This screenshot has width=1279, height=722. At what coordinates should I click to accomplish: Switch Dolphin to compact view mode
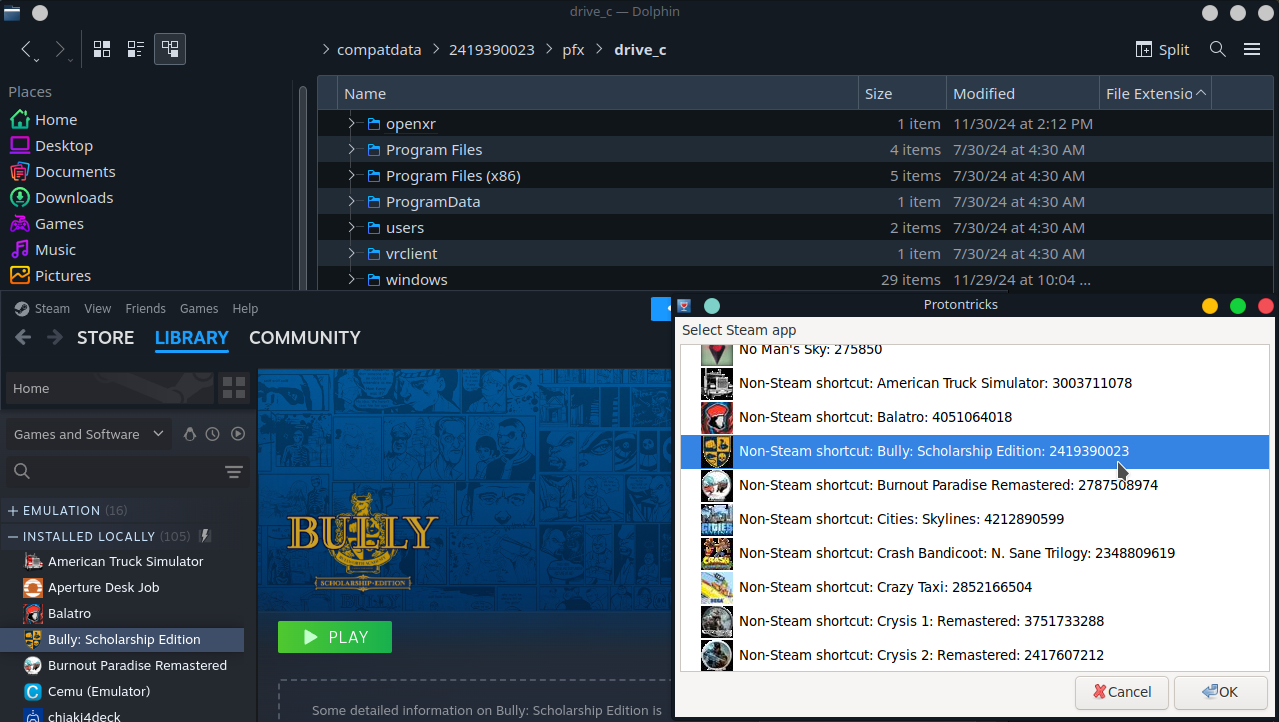click(x=136, y=49)
